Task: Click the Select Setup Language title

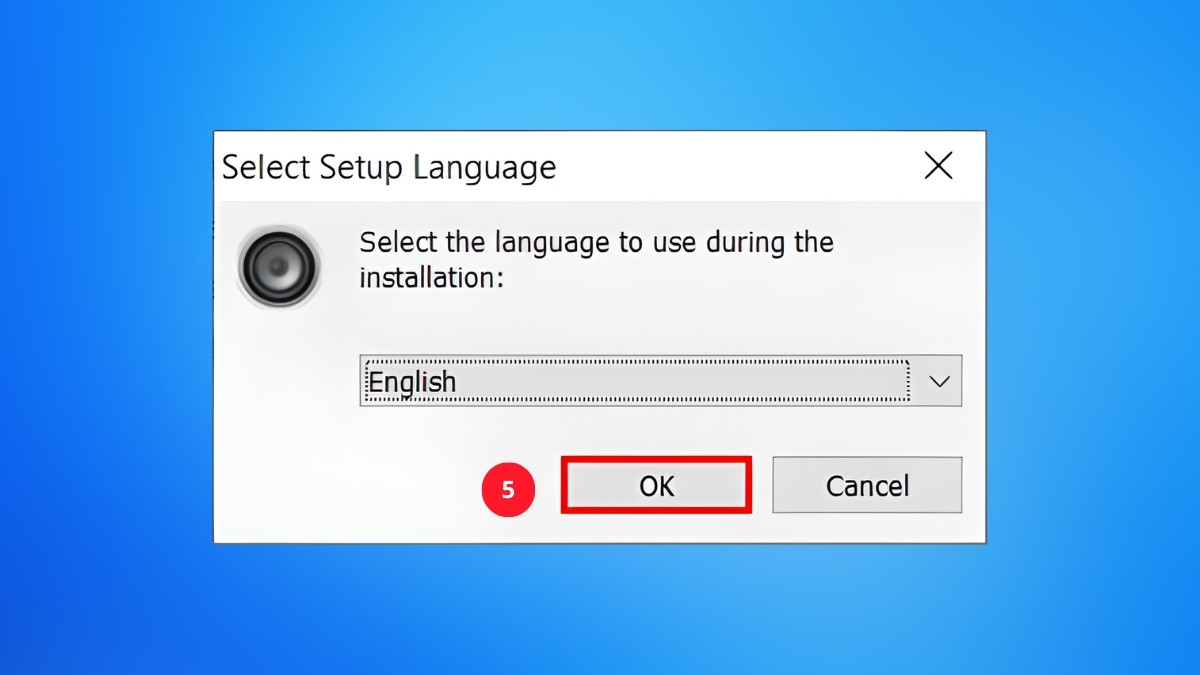Action: [x=388, y=166]
